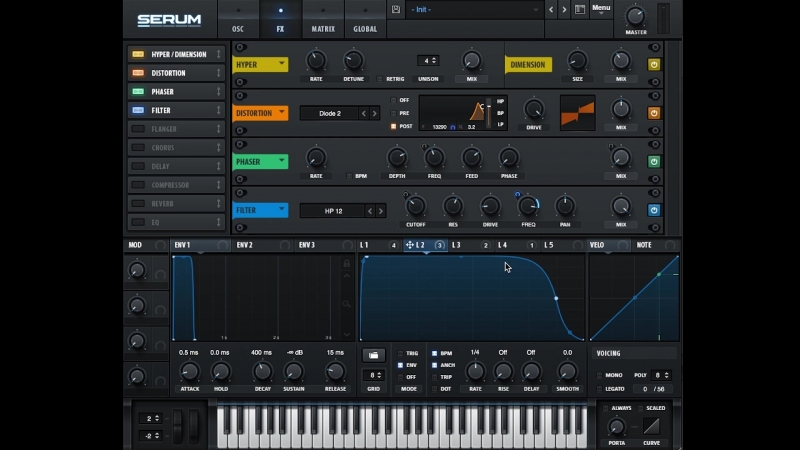Select LP distortion filter mode
The image size is (800, 450).
click(501, 124)
